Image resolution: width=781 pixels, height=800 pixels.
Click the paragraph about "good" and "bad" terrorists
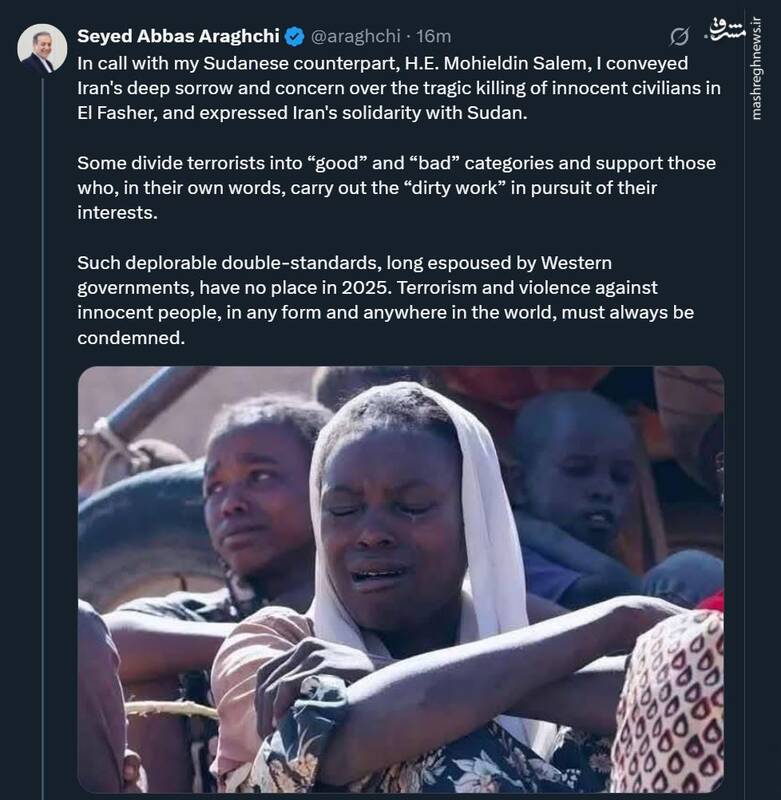(x=396, y=187)
